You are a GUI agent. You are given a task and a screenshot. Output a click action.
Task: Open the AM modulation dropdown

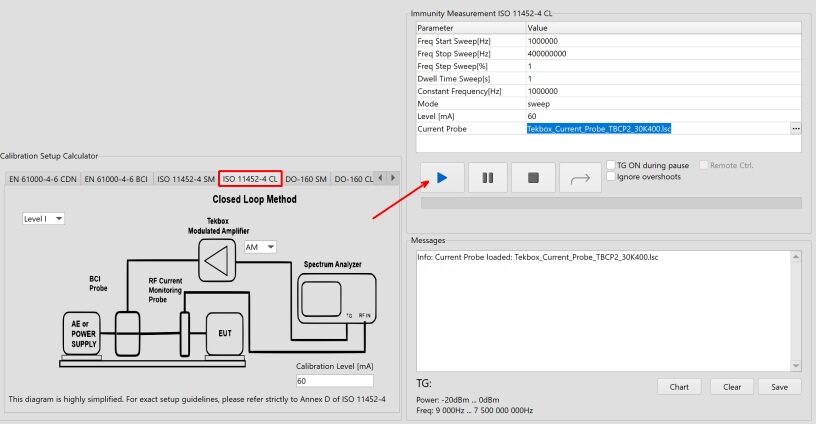pos(260,247)
